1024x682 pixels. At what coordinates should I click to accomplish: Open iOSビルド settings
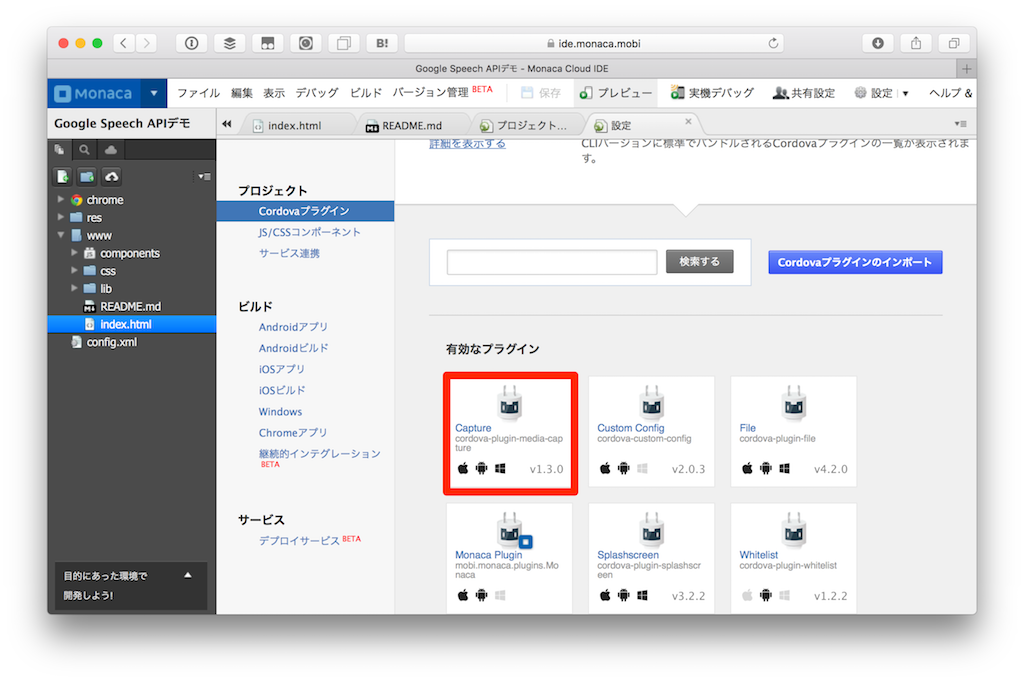coord(281,390)
